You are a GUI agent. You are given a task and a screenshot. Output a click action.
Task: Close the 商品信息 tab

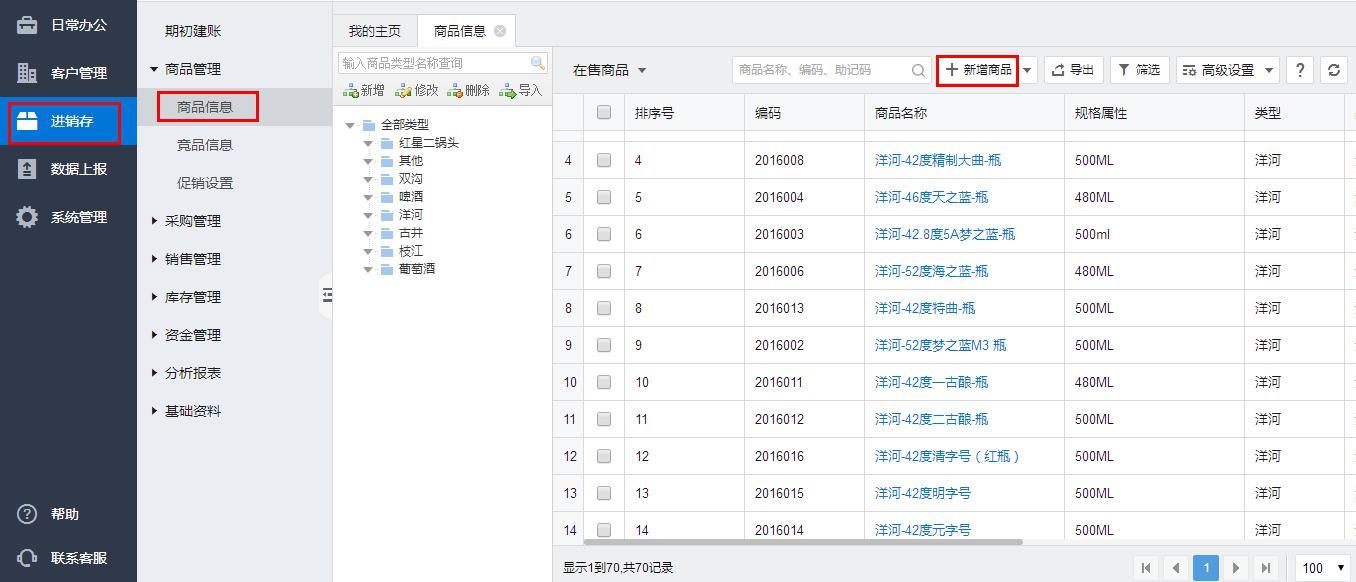point(500,31)
